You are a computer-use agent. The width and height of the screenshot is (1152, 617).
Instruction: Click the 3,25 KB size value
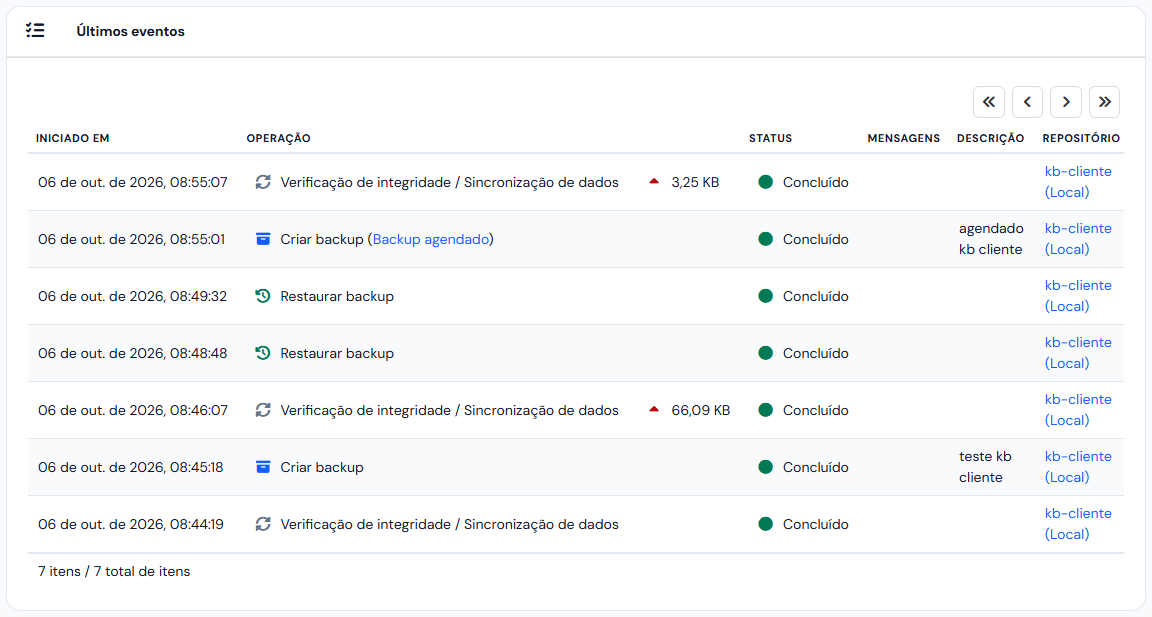(x=695, y=182)
